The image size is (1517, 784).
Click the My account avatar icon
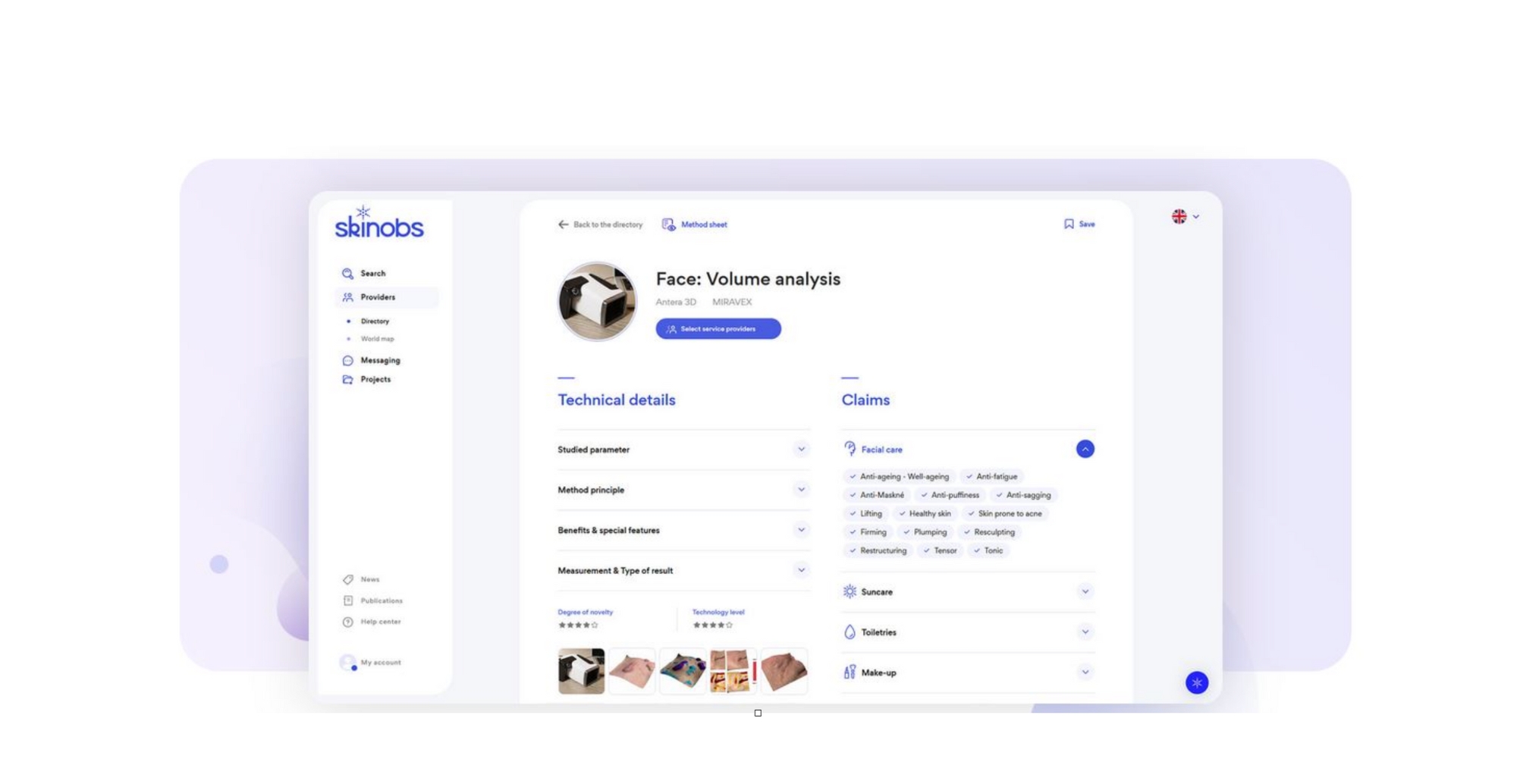[348, 663]
